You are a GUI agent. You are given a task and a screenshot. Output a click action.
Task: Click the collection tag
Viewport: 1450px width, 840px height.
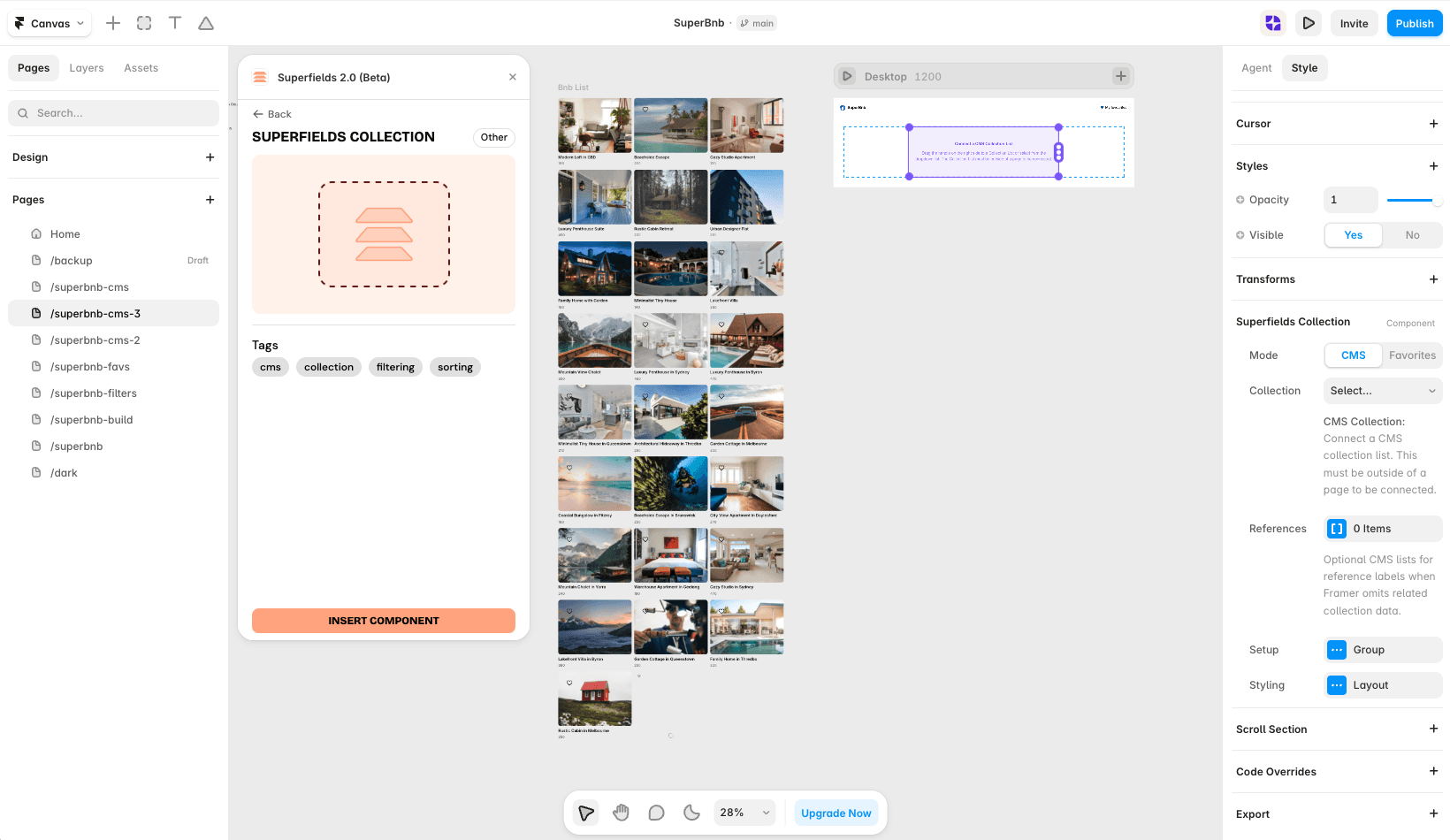329,367
